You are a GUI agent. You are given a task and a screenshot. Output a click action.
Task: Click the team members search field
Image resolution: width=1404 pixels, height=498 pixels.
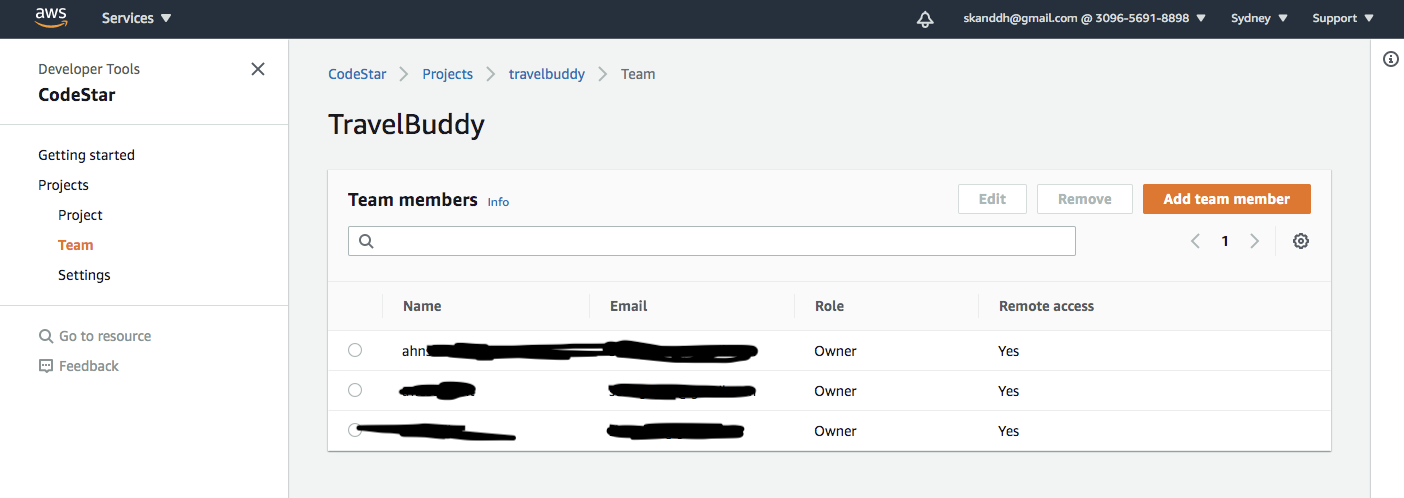point(712,241)
